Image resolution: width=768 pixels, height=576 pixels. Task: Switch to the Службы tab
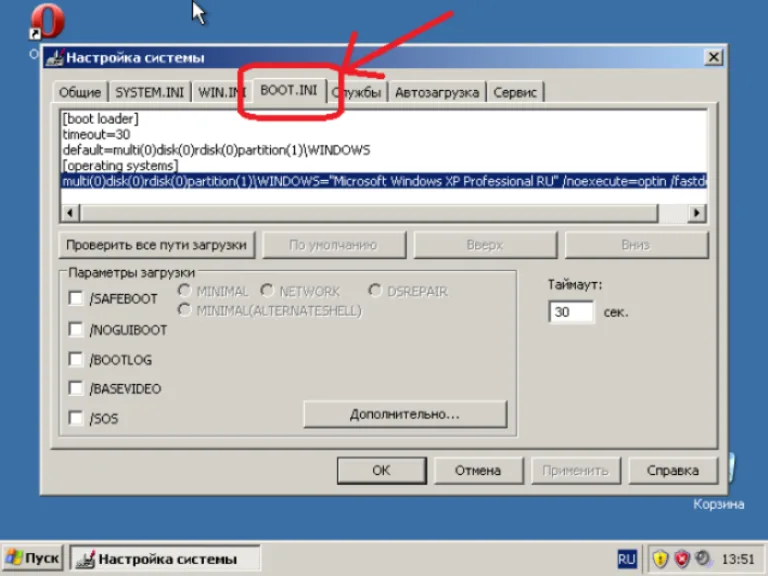tap(359, 93)
